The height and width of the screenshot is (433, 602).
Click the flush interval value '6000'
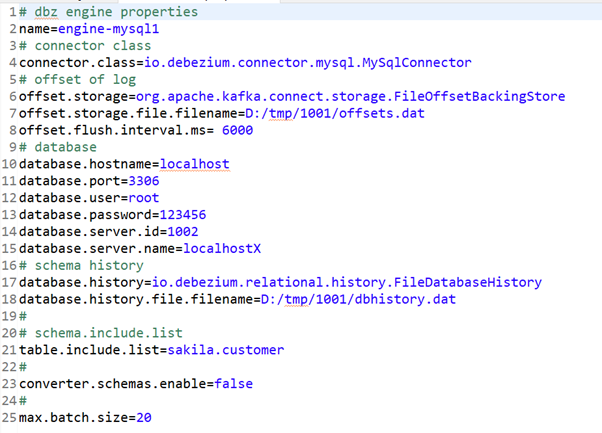[238, 130]
